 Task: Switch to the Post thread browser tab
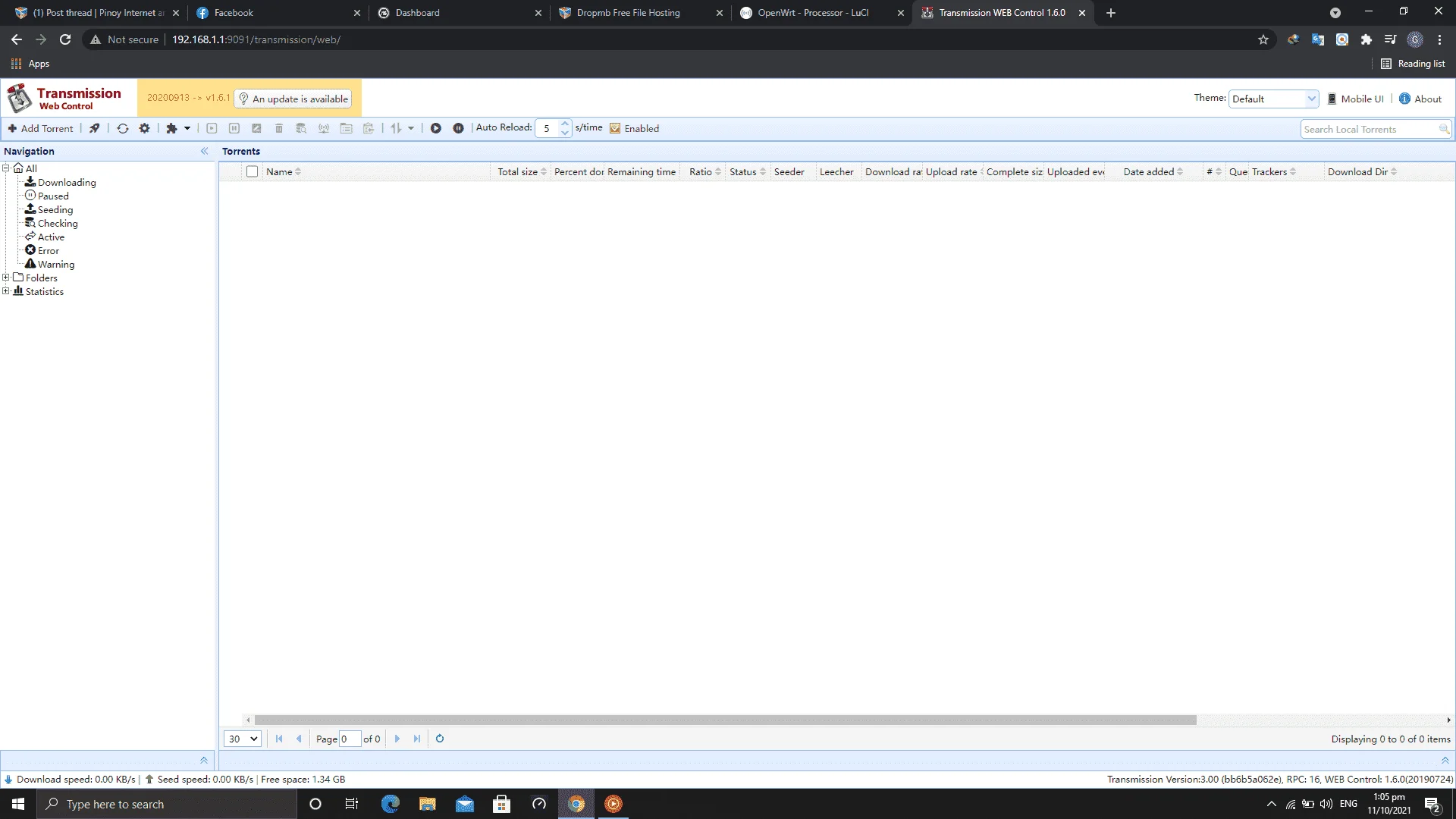(97, 13)
